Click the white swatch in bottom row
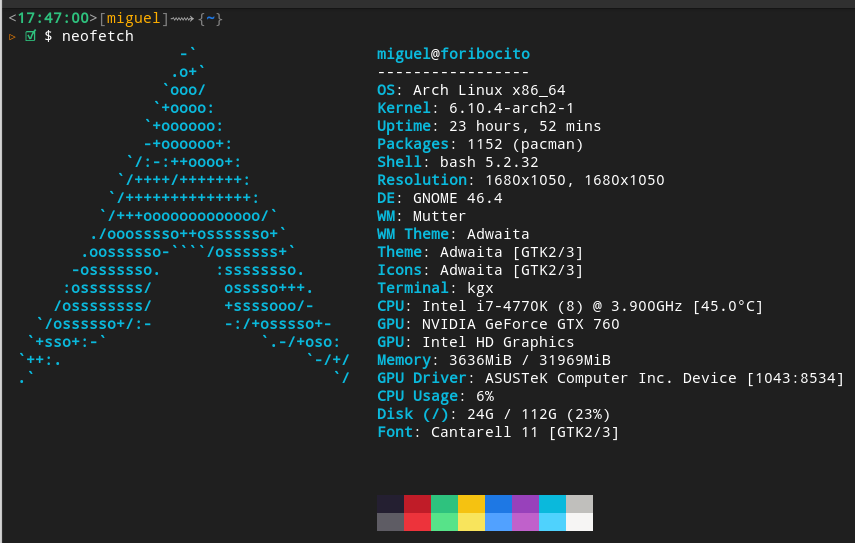 click(579, 522)
